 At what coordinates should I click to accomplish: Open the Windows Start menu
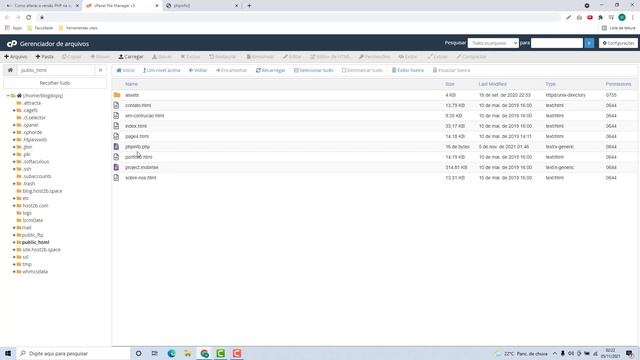(8, 353)
